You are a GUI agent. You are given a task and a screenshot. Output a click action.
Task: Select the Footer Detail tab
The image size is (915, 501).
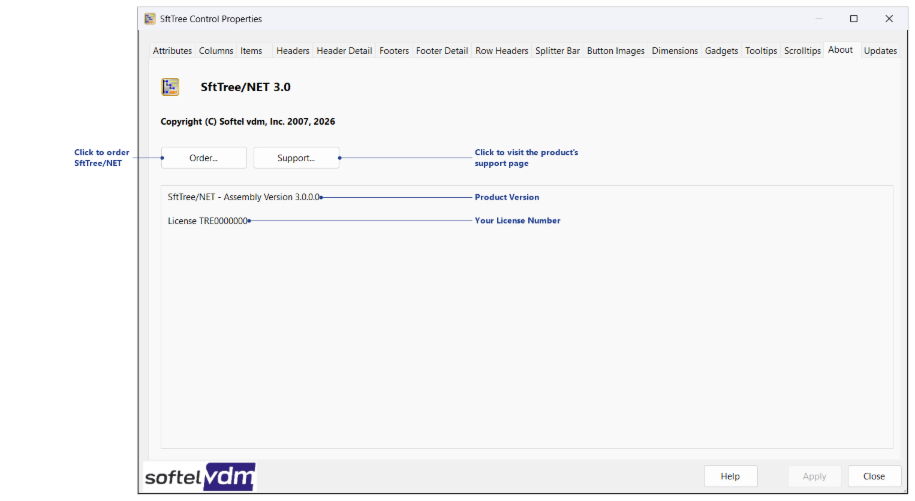pos(442,51)
